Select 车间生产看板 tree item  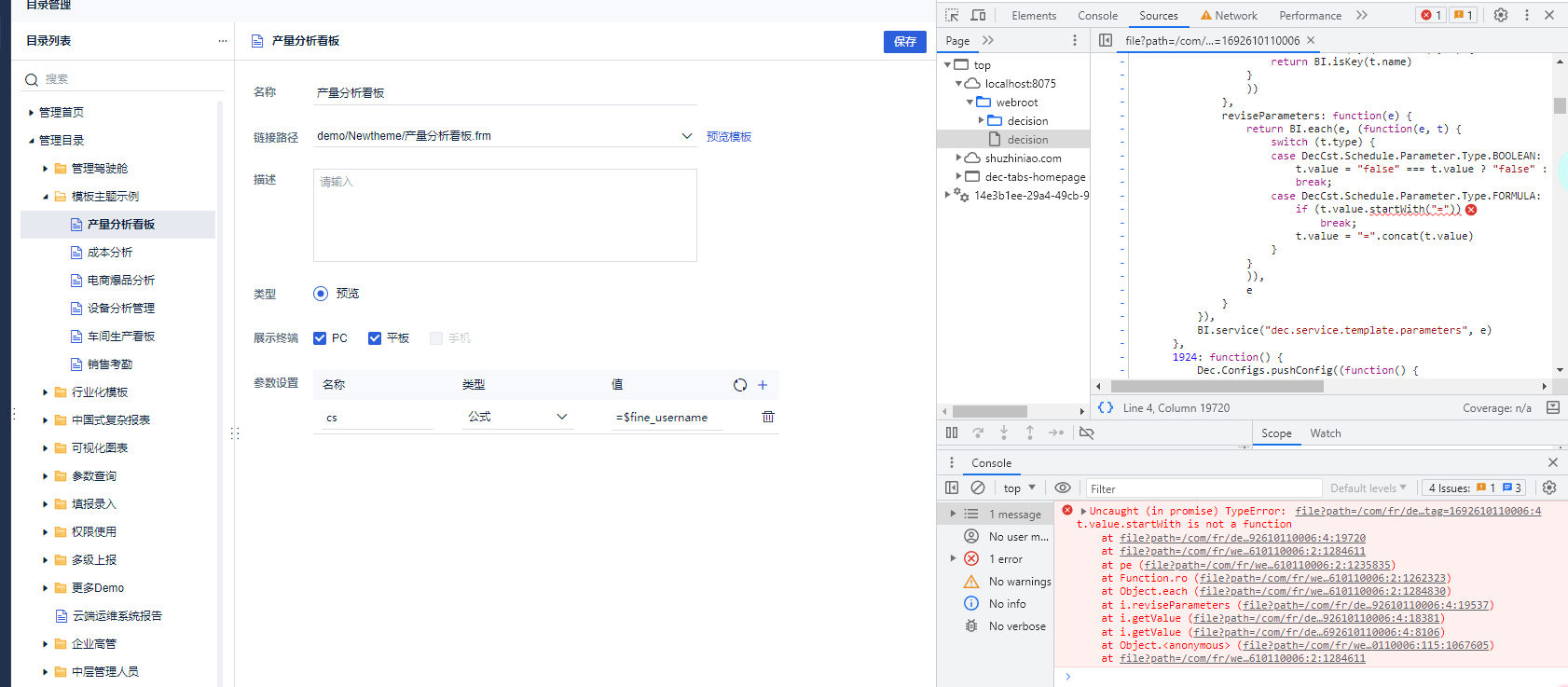pos(121,337)
